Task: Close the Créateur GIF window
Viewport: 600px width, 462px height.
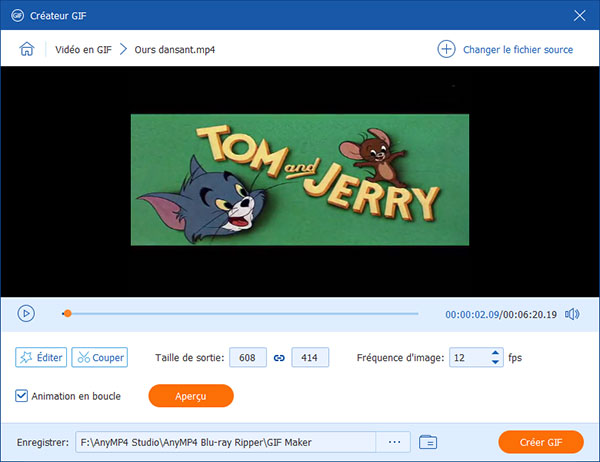Action: click(x=579, y=16)
